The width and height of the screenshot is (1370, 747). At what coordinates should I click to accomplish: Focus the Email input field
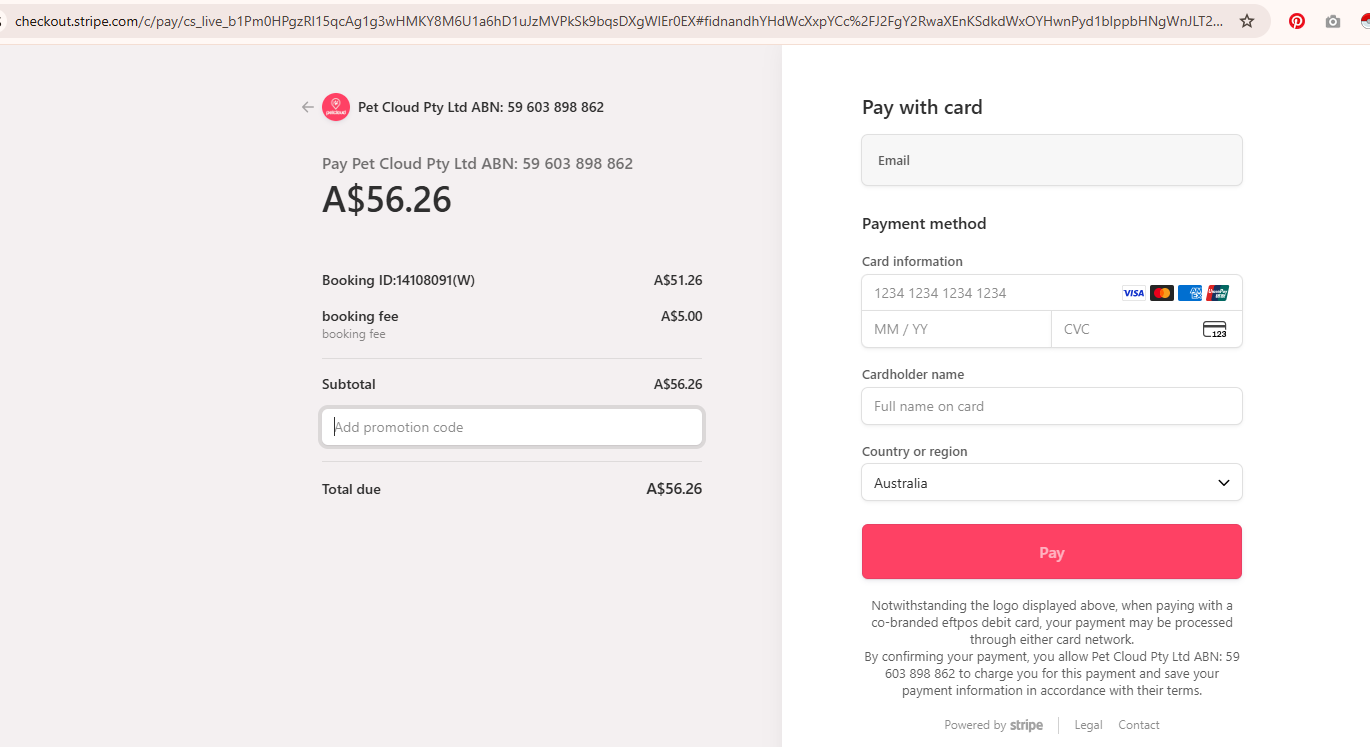pyautogui.click(x=1051, y=160)
